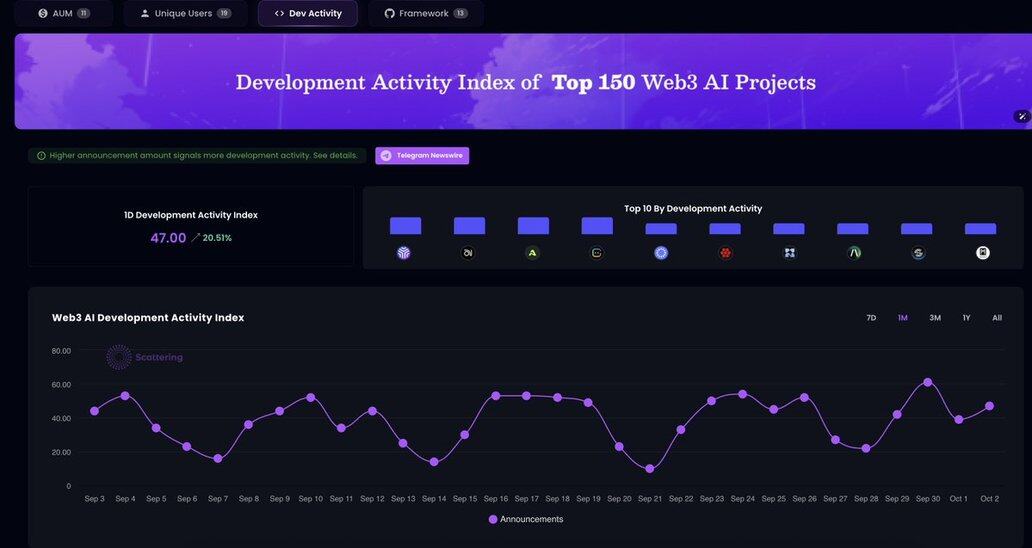Click the second-ranked project icon in Top 10
This screenshot has width=1032, height=548.
(x=468, y=253)
